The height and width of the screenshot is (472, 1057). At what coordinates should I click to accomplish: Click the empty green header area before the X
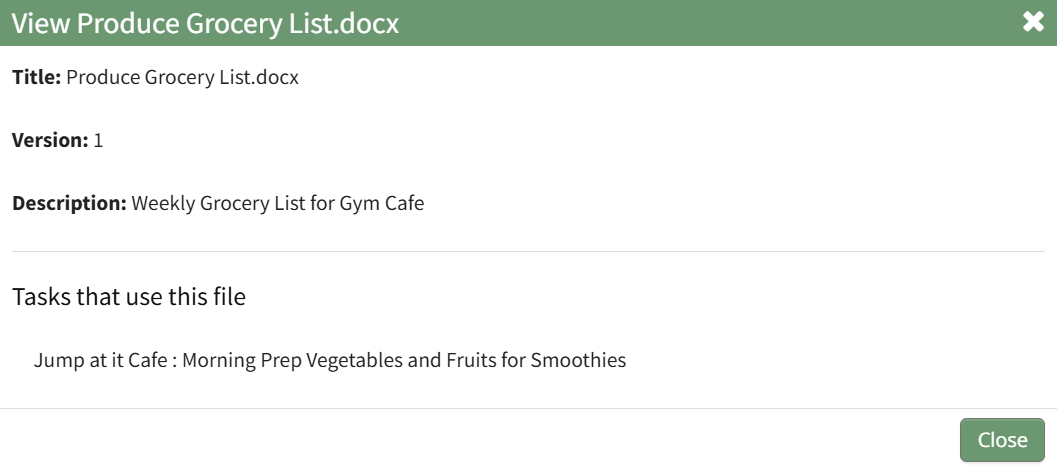tap(700, 22)
